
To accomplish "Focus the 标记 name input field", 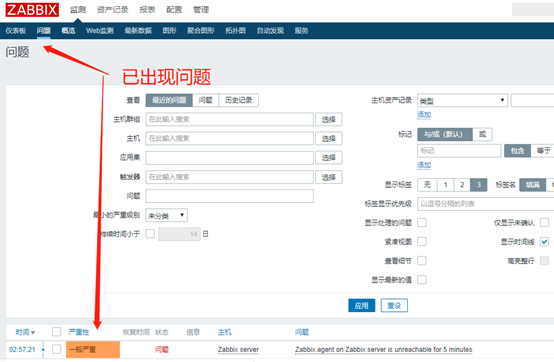I will [459, 151].
